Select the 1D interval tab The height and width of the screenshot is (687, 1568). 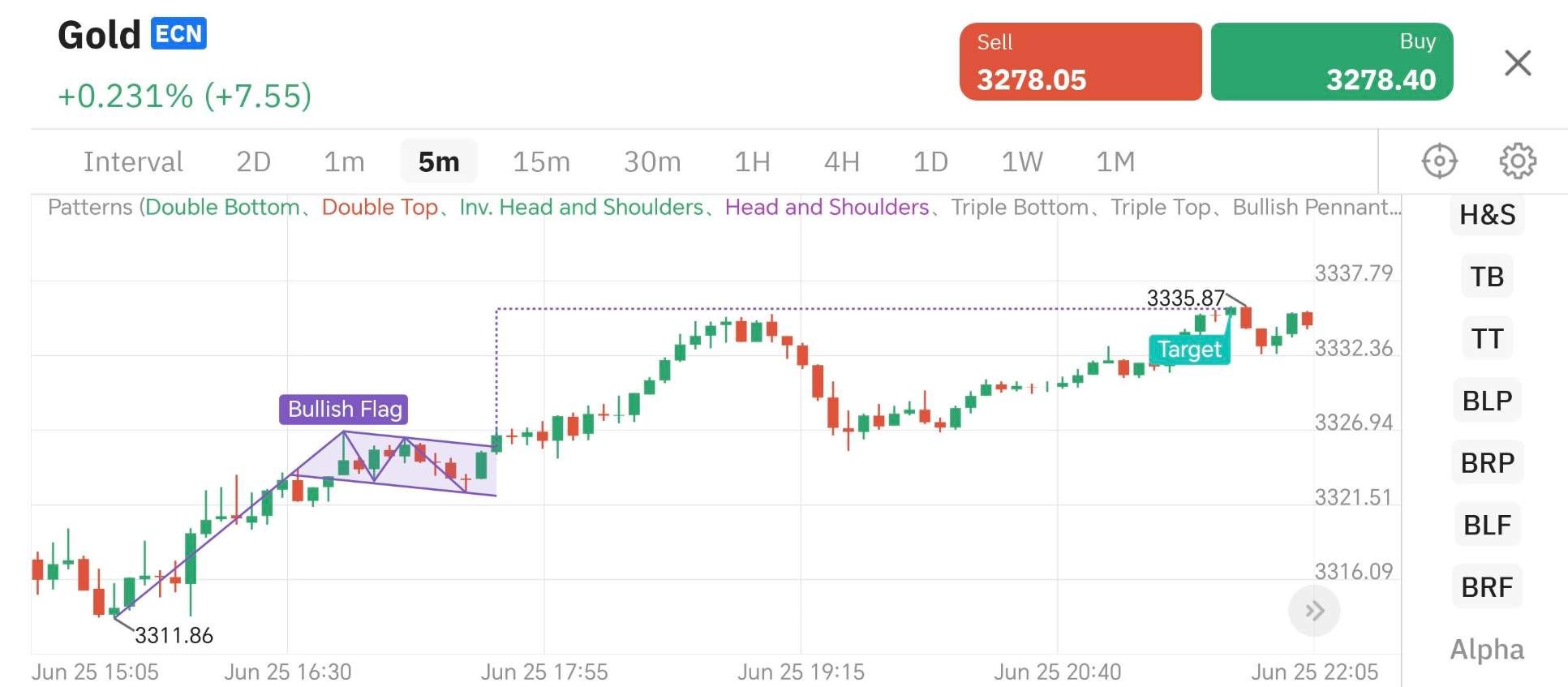pyautogui.click(x=930, y=161)
